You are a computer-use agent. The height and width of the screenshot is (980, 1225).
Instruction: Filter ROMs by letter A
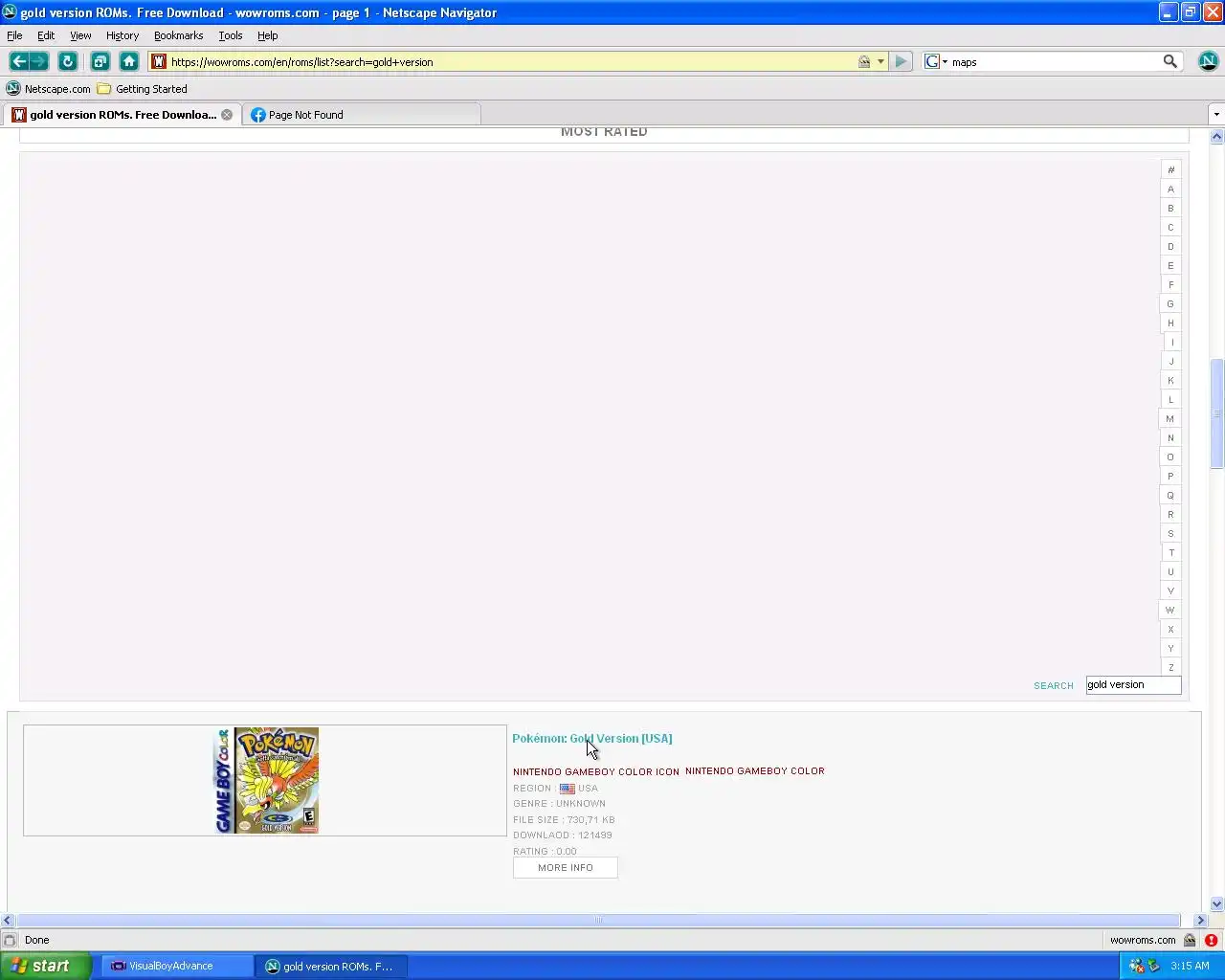[x=1170, y=189]
